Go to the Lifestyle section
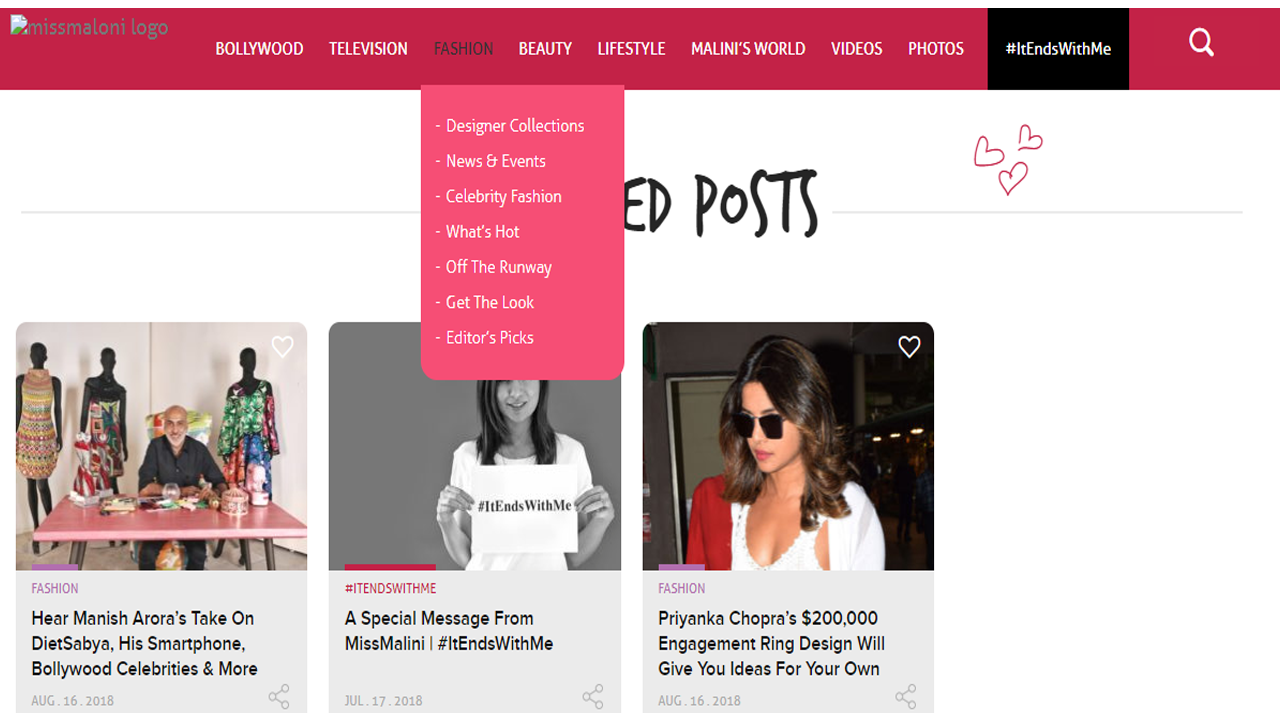 coord(631,48)
